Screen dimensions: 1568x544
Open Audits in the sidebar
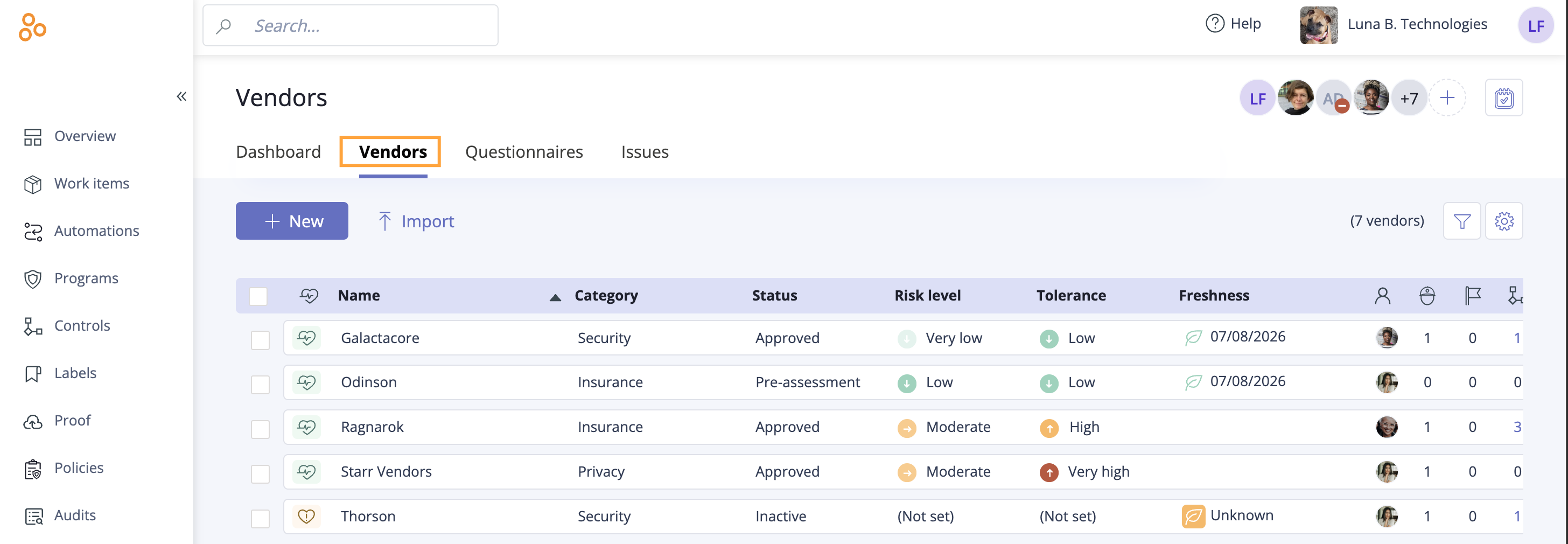tap(74, 515)
